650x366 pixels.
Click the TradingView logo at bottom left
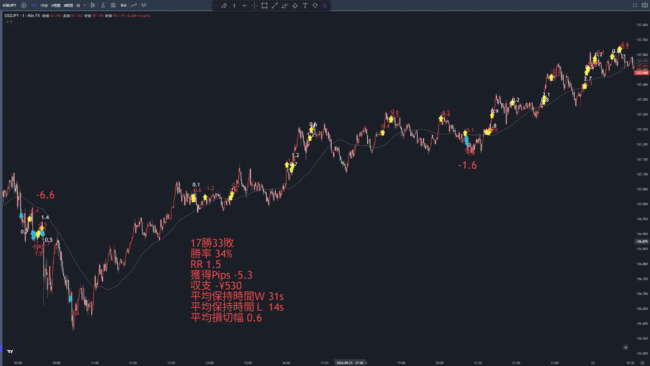(10, 351)
